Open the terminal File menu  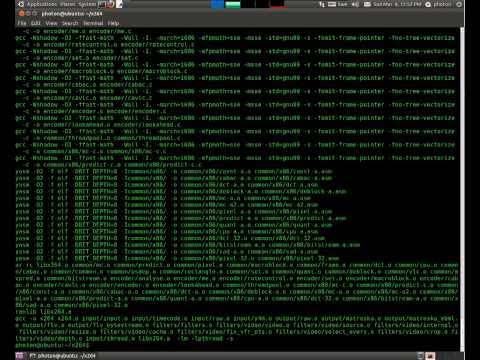pos(22,23)
